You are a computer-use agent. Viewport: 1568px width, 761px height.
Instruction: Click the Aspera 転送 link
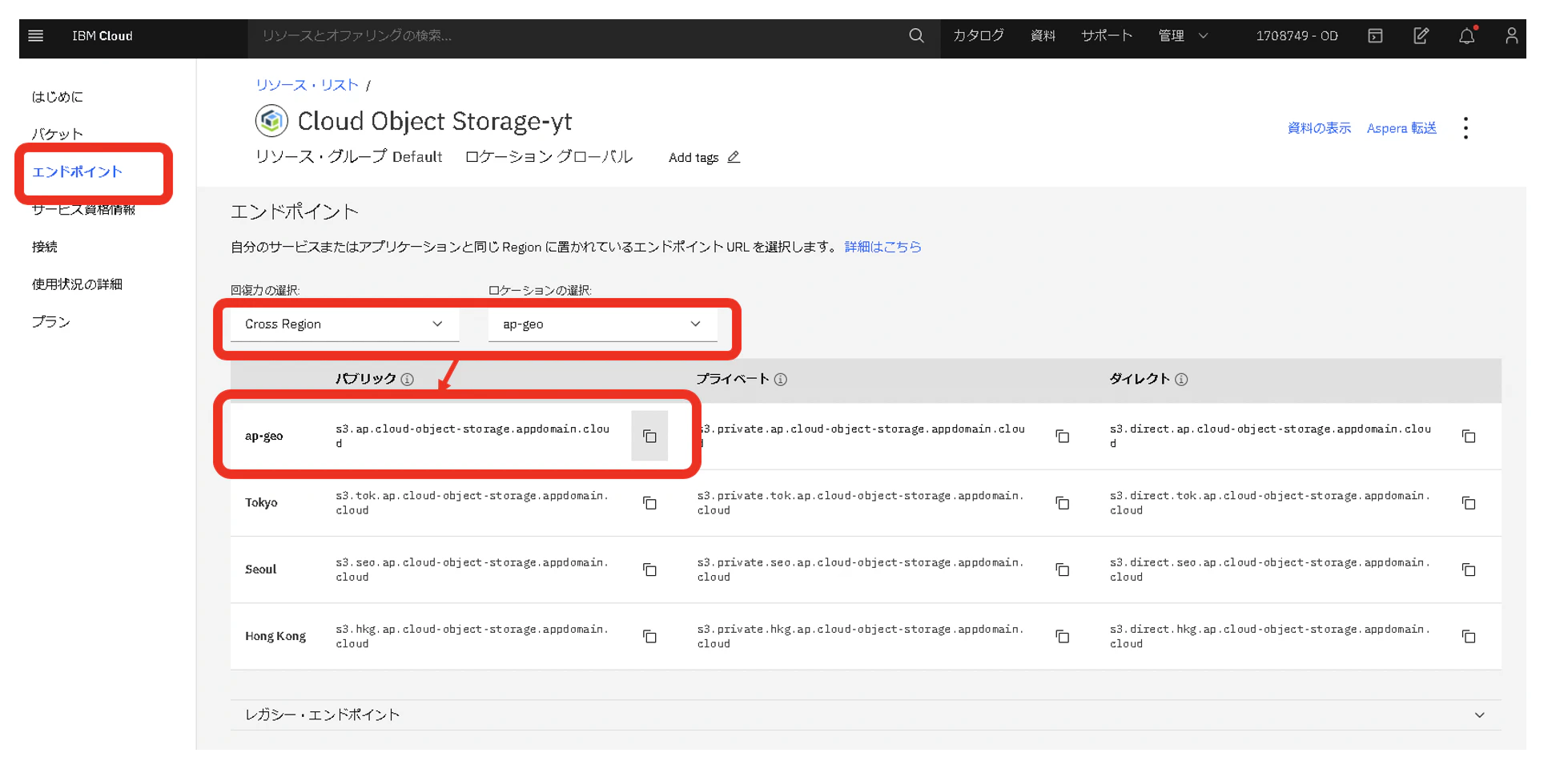[x=1401, y=128]
